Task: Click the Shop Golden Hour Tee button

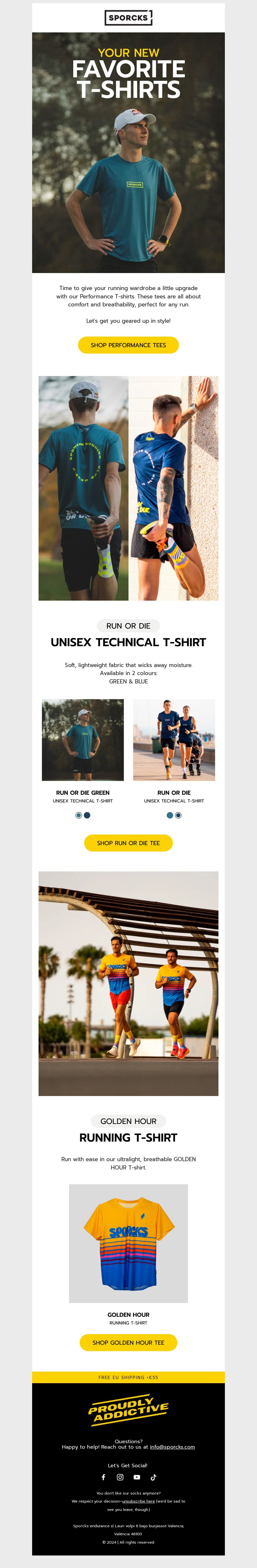Action: (128, 1342)
